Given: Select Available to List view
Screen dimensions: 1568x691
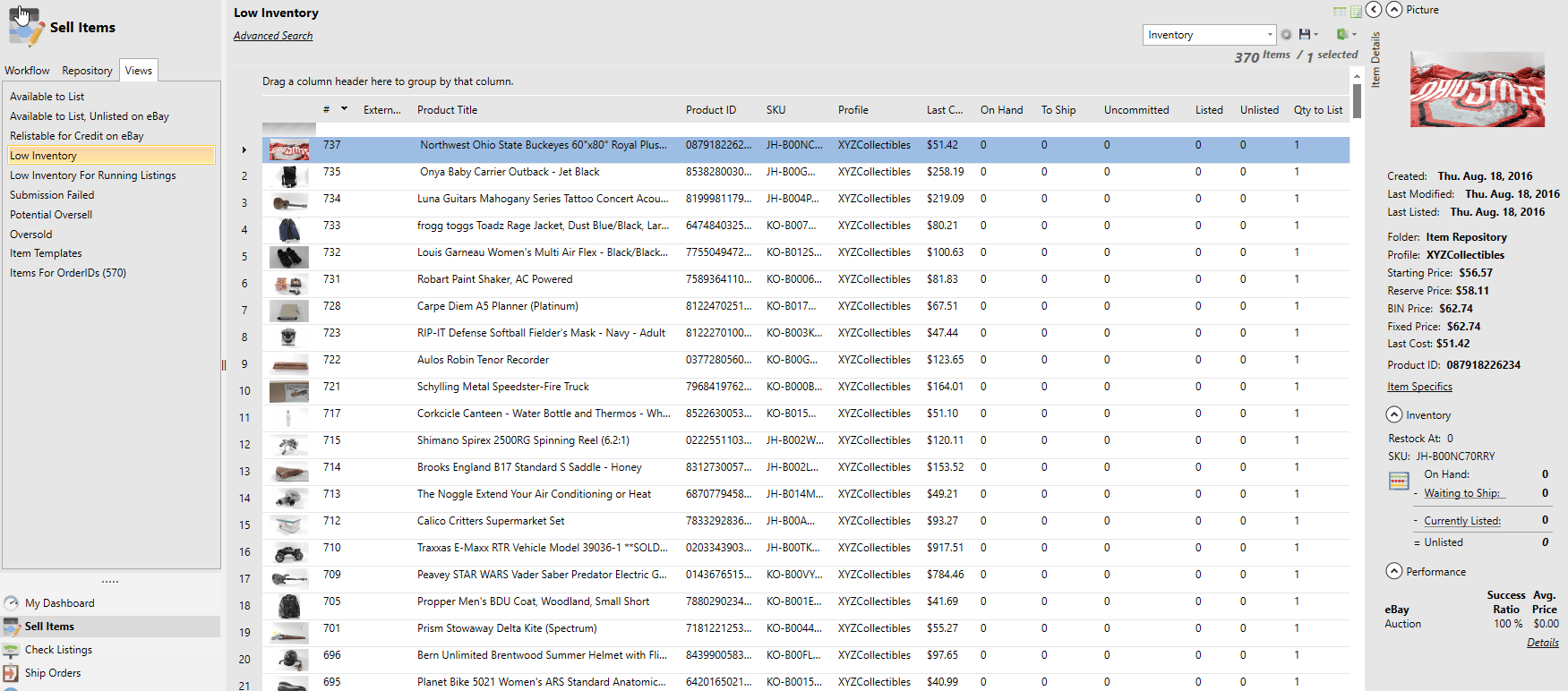Looking at the screenshot, I should [x=47, y=97].
